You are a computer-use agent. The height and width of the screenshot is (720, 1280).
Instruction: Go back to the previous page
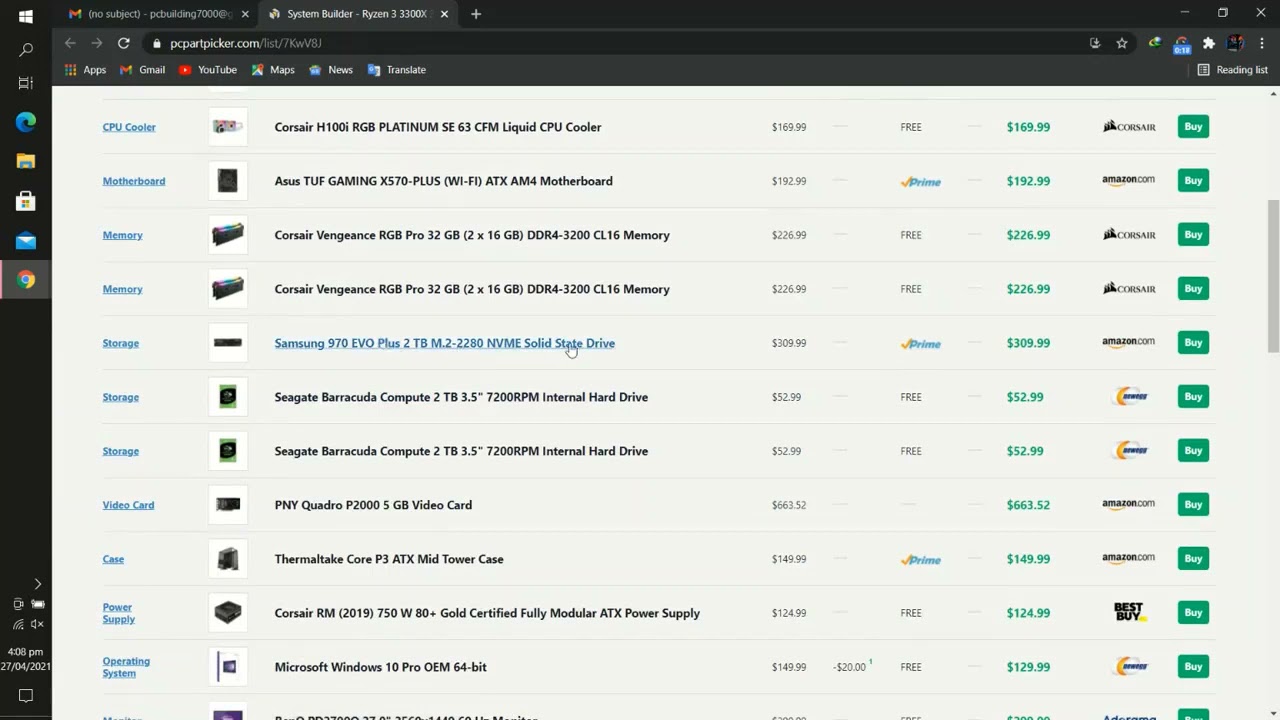[x=70, y=43]
